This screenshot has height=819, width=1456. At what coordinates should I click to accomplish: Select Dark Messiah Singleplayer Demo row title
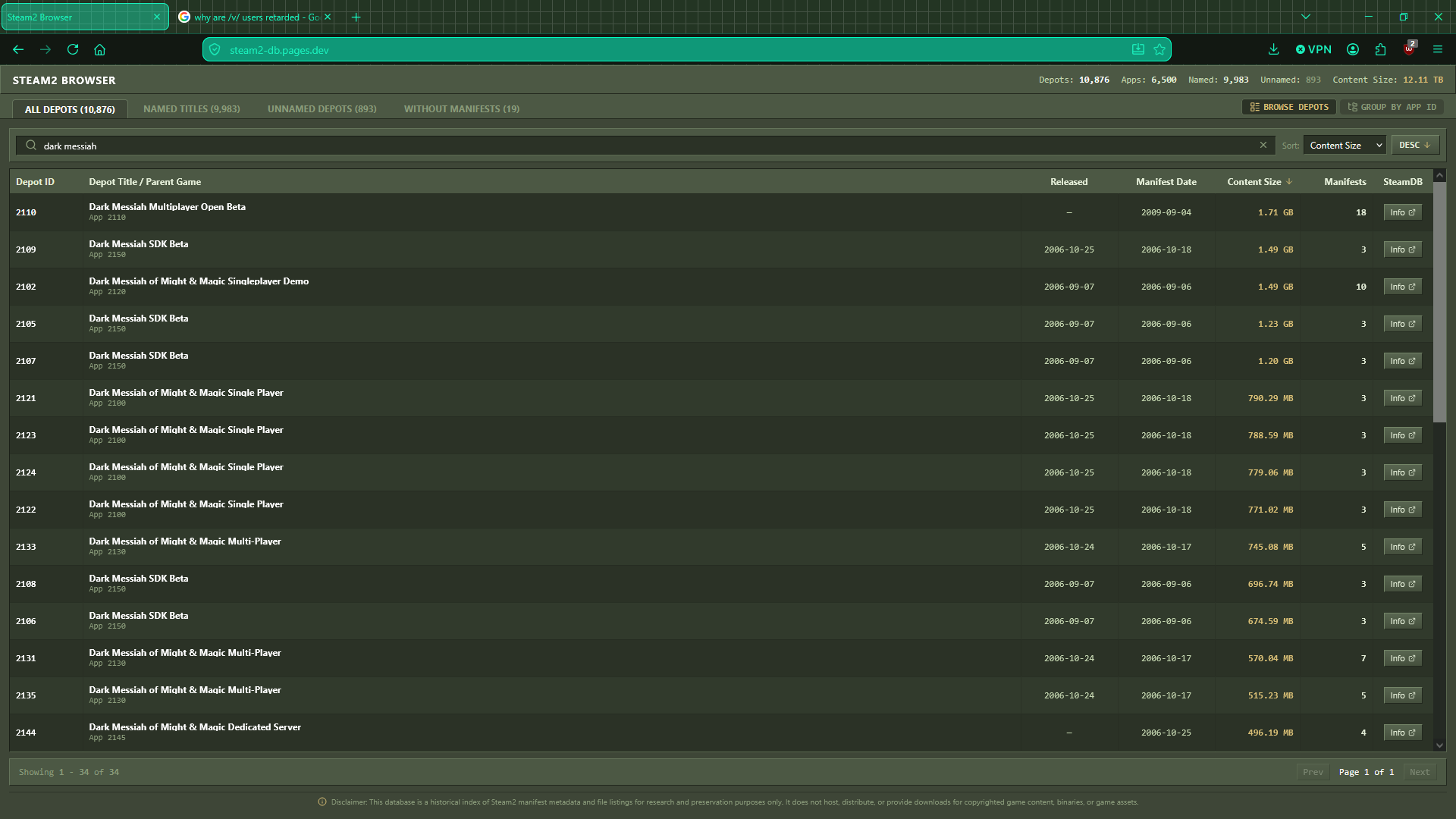point(199,281)
